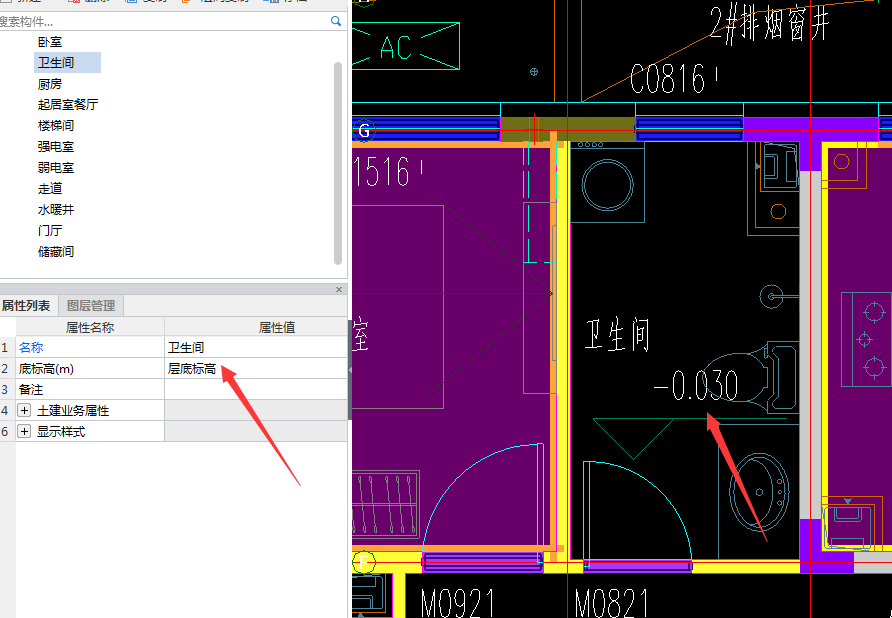Screen dimensions: 892x618
Task: Click the panel collapse handle beside drawing
Action: pos(350,370)
